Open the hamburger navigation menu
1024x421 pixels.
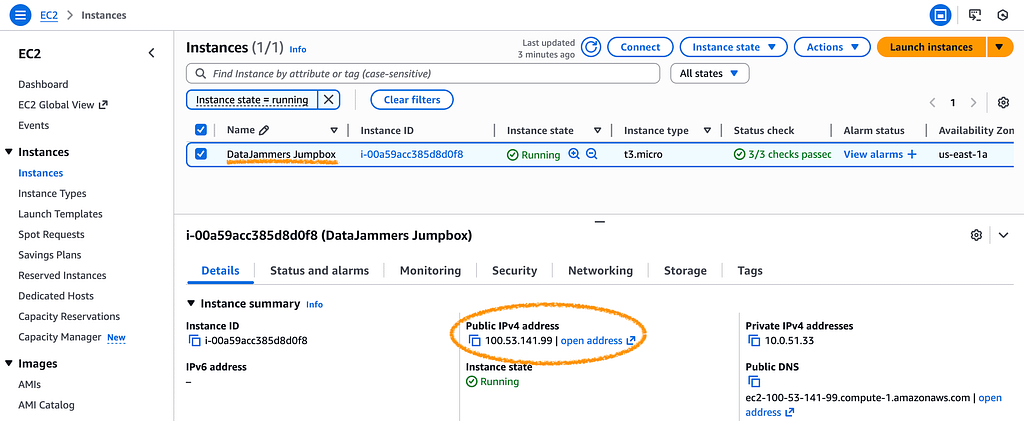(x=21, y=15)
